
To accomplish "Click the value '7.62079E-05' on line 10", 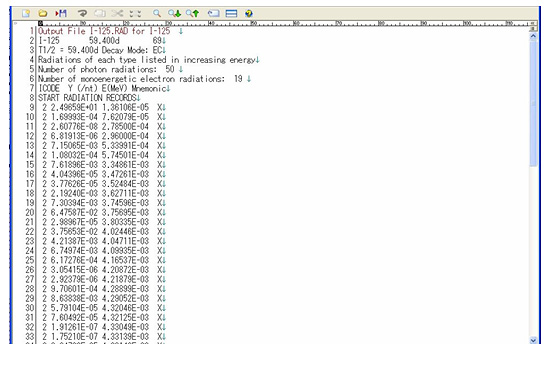I will coord(125,117).
